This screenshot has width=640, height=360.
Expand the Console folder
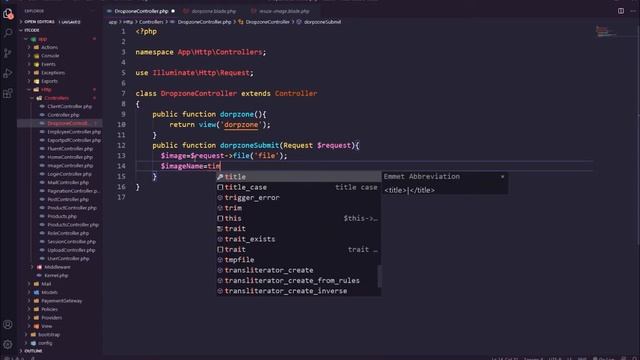pos(29,56)
